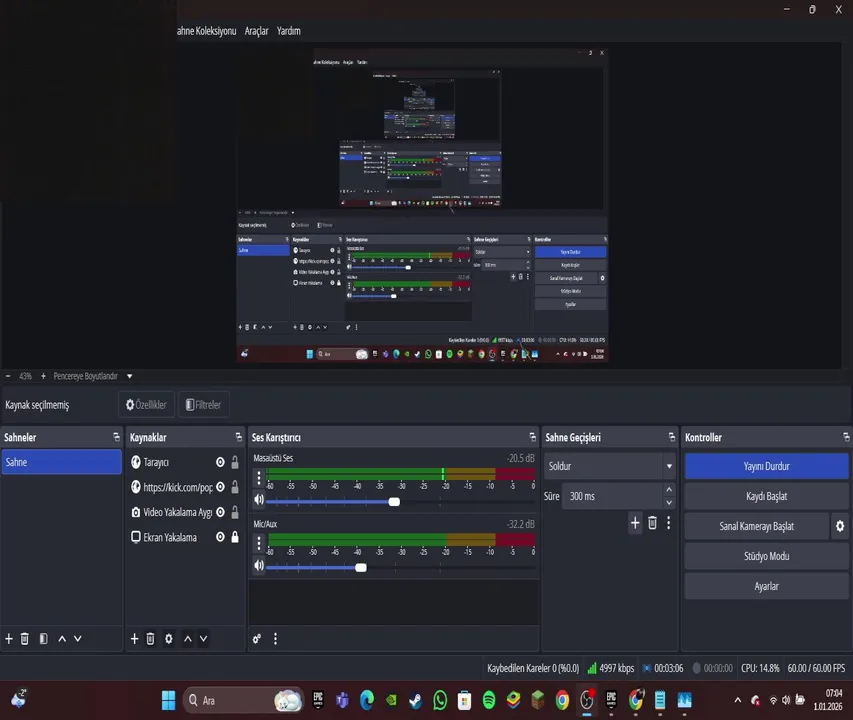Screen dimensions: 853x720
Task: Move scene down in Sahneler
Action: click(78, 638)
